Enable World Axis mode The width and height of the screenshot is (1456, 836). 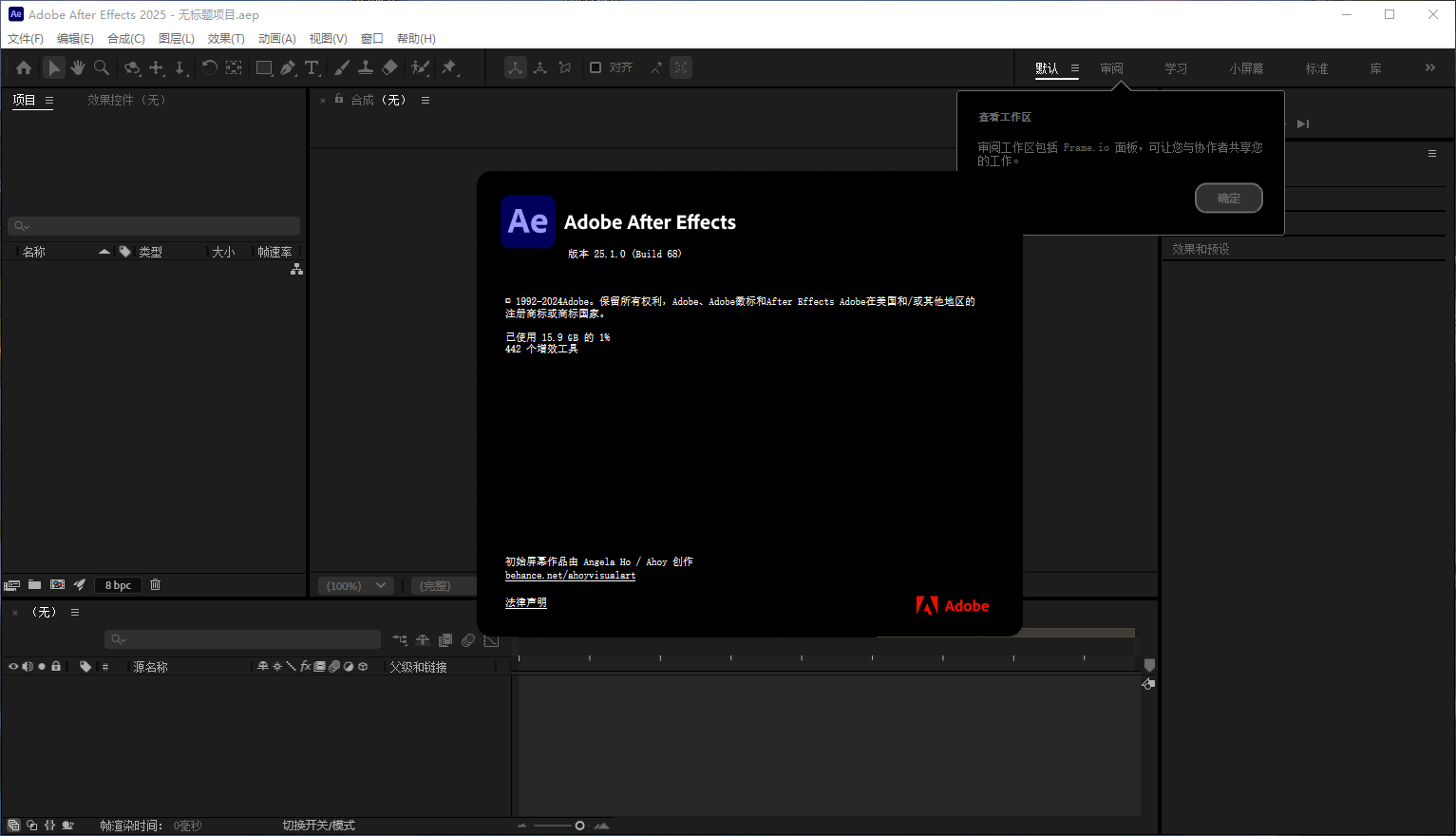pyautogui.click(x=540, y=67)
